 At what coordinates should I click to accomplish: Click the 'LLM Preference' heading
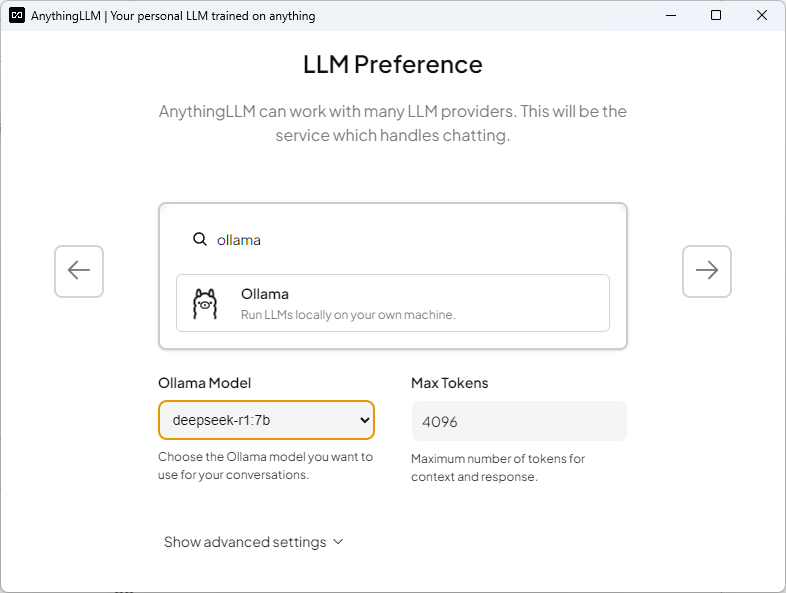pos(392,64)
